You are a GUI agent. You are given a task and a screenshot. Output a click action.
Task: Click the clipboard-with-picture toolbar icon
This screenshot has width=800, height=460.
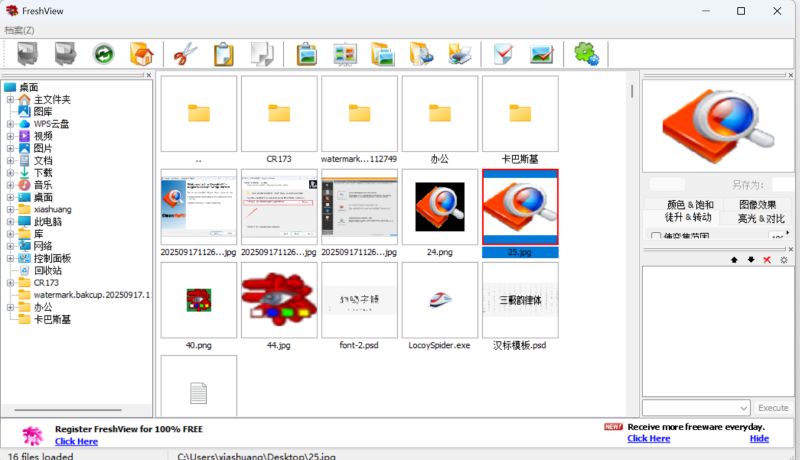[307, 54]
